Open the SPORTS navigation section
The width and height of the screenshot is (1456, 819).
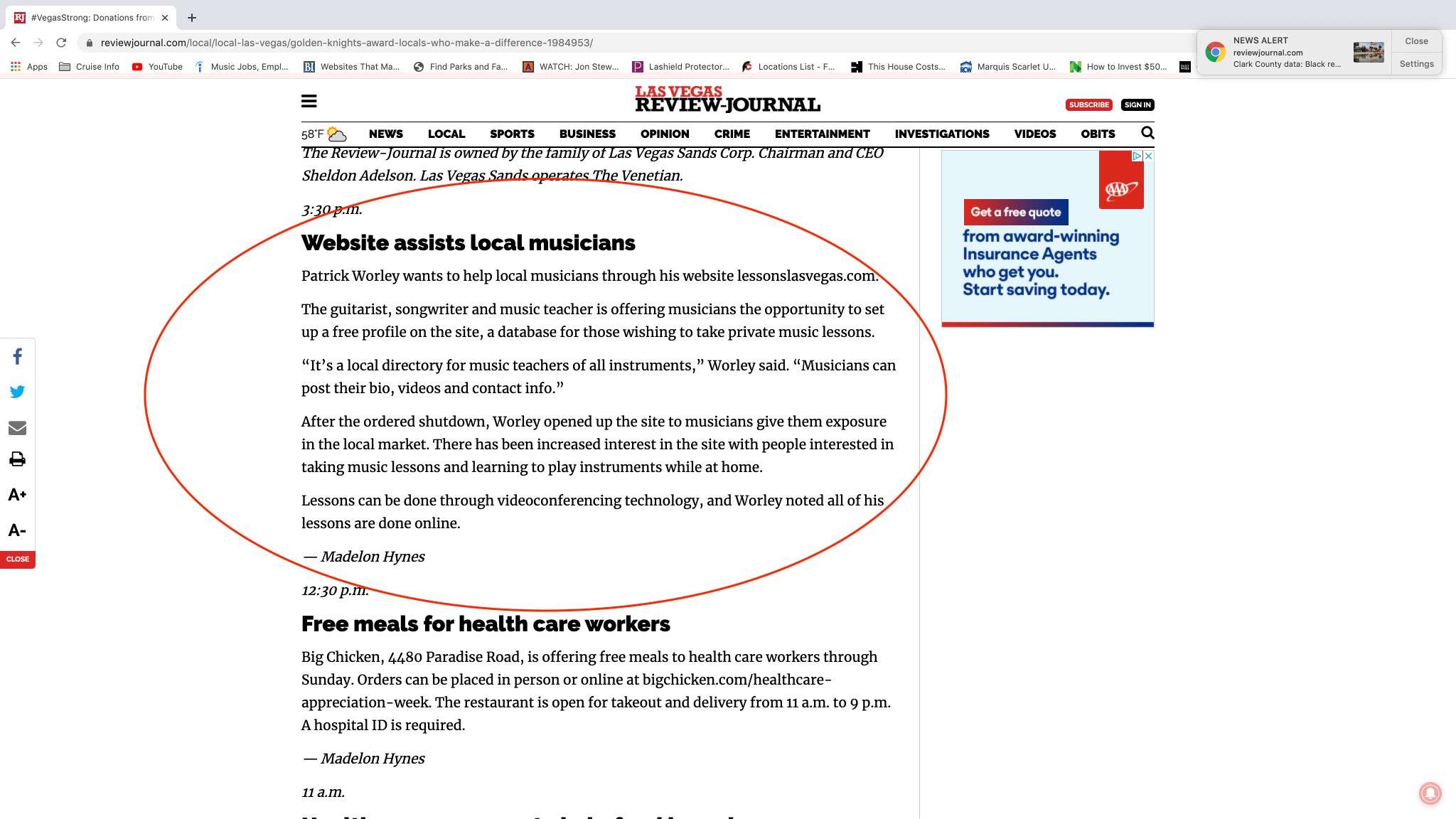tap(512, 134)
